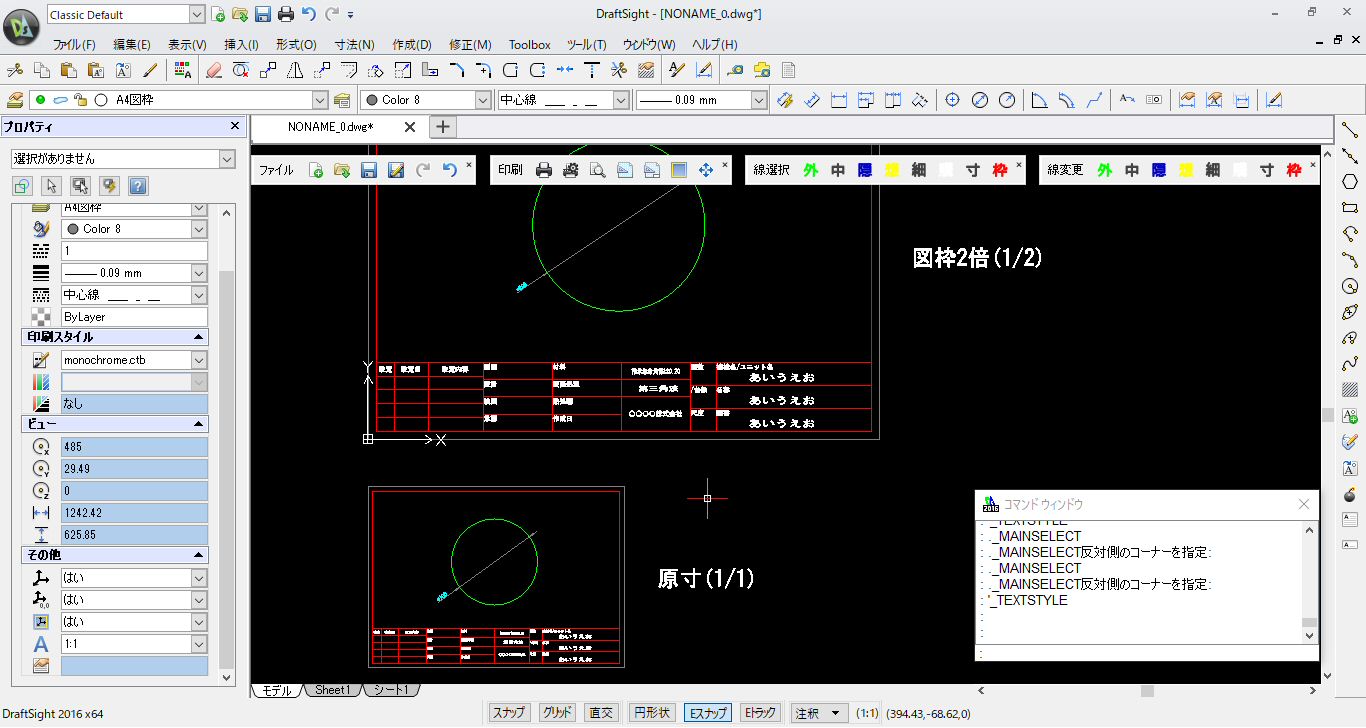Select the Mirror tool in the modify toolbar
The height and width of the screenshot is (728, 1366).
[x=295, y=70]
